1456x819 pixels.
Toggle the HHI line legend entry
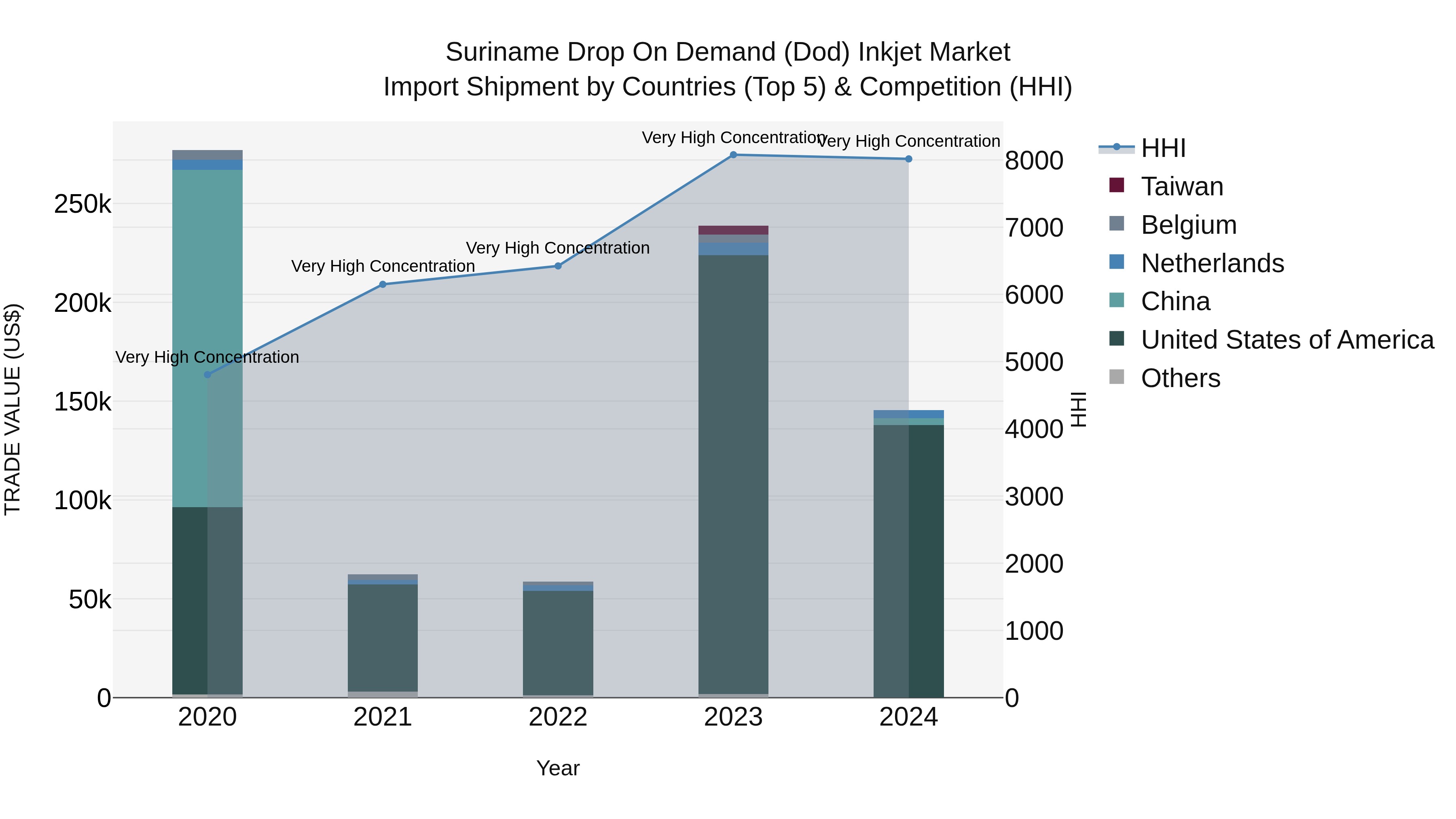click(1142, 148)
